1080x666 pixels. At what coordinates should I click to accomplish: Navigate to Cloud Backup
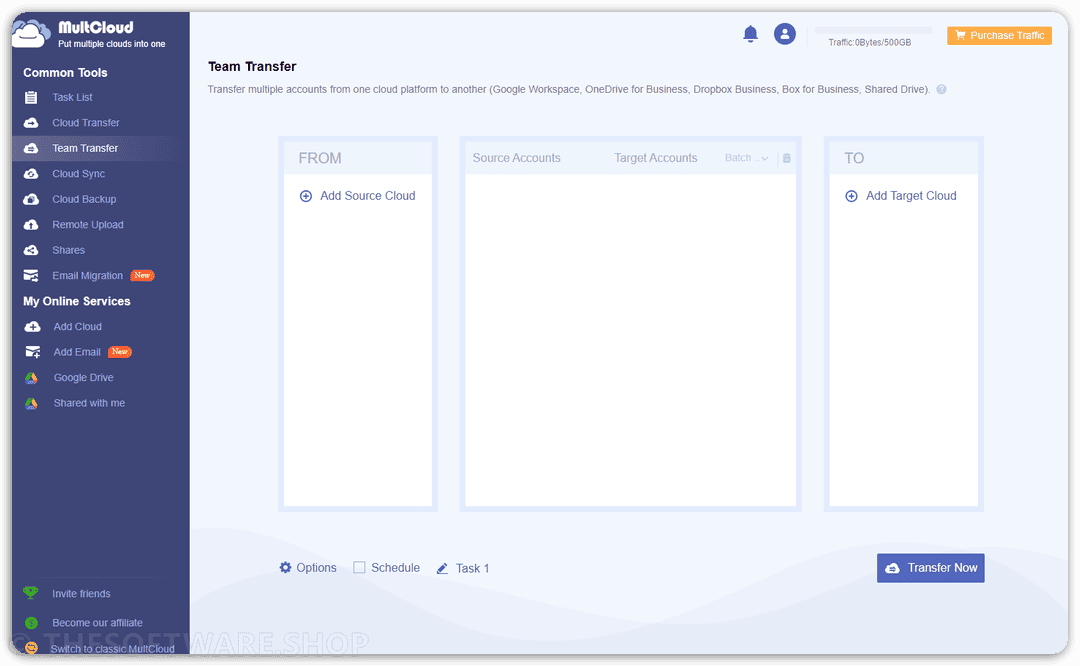pyautogui.click(x=84, y=199)
